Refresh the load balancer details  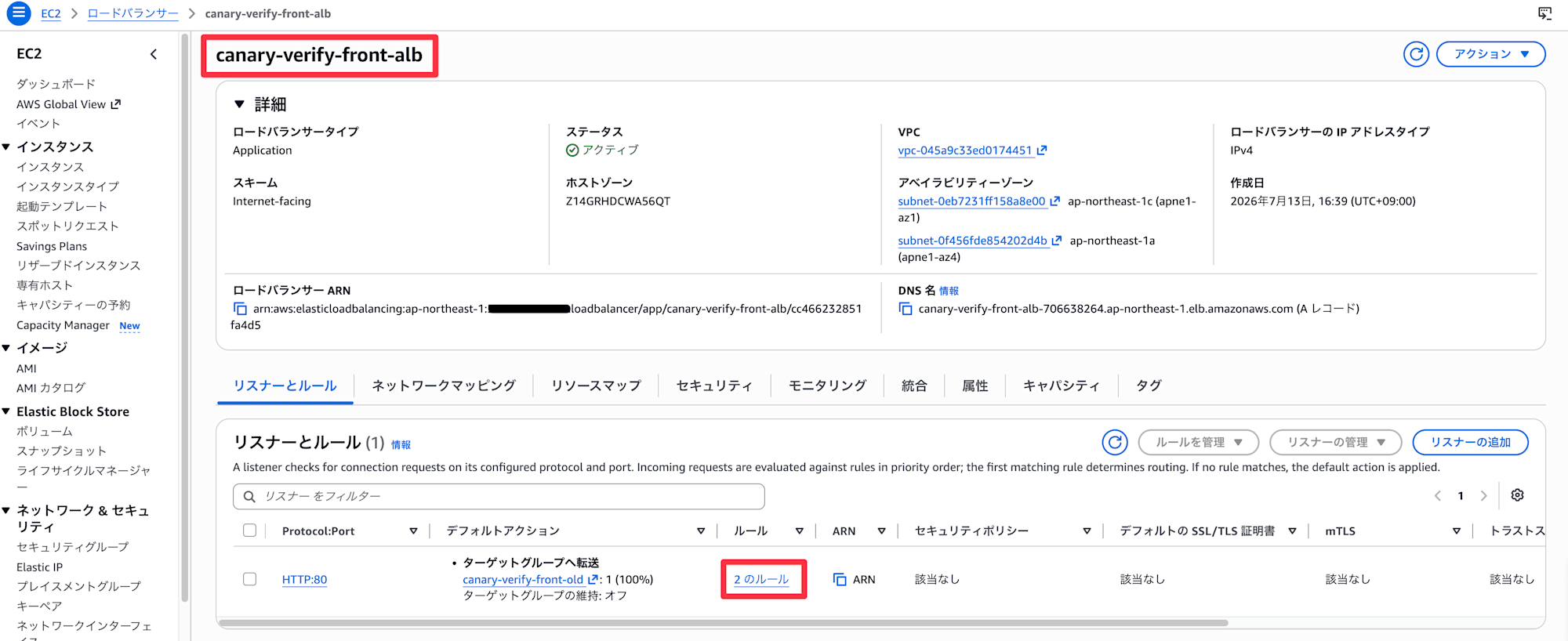tap(1416, 54)
